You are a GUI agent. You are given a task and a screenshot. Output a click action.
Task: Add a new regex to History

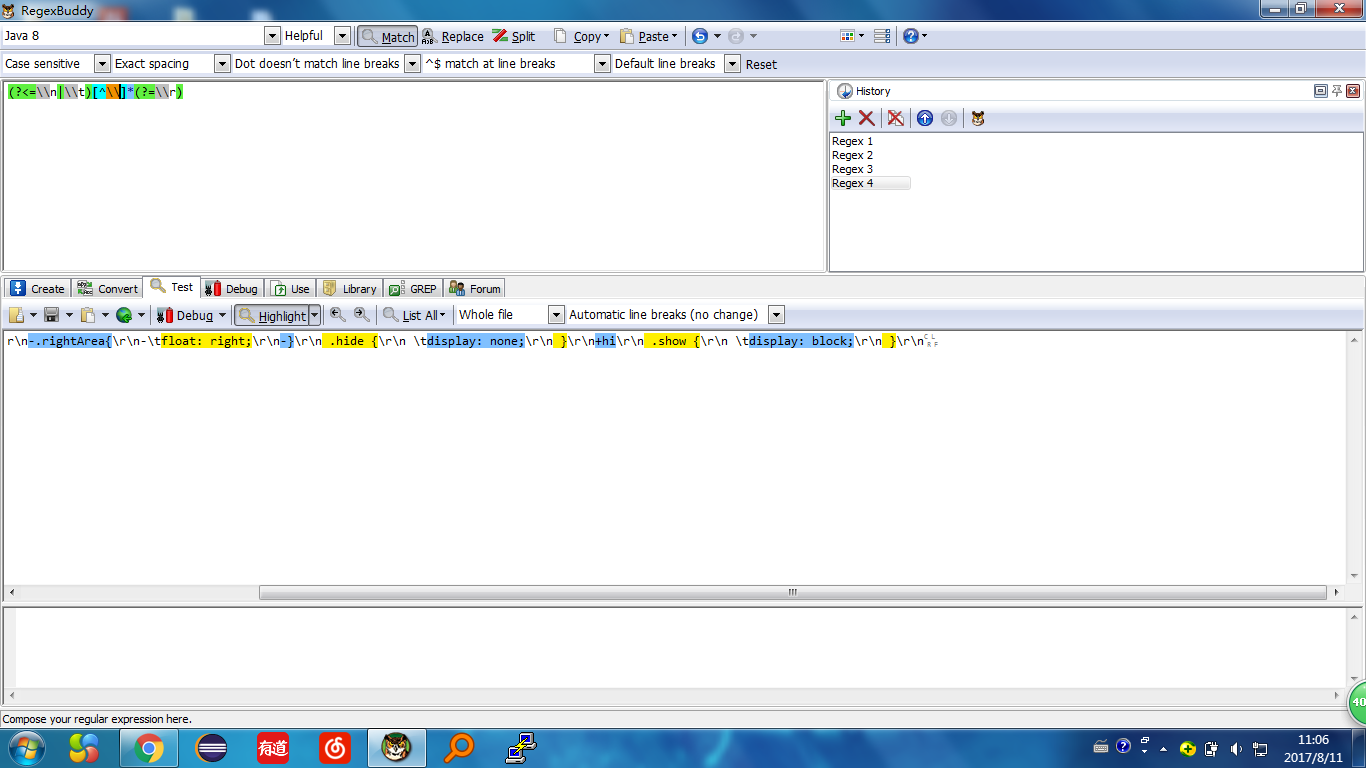pyautogui.click(x=843, y=118)
